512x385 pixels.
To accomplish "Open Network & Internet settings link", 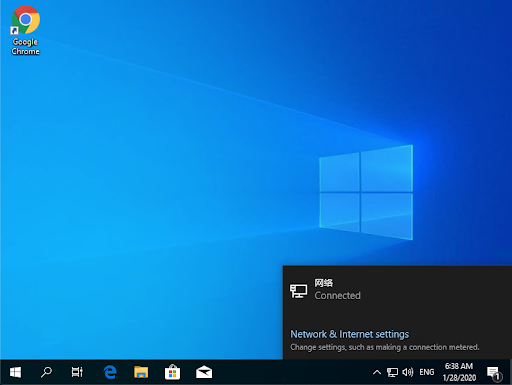I will pos(350,334).
